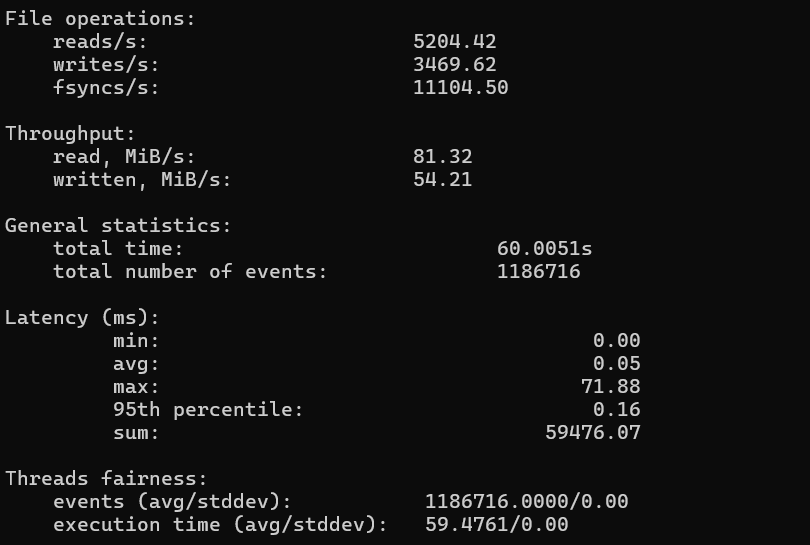Click the latency 'avg:' label
Viewport: 810px width, 545px height.
(x=136, y=364)
